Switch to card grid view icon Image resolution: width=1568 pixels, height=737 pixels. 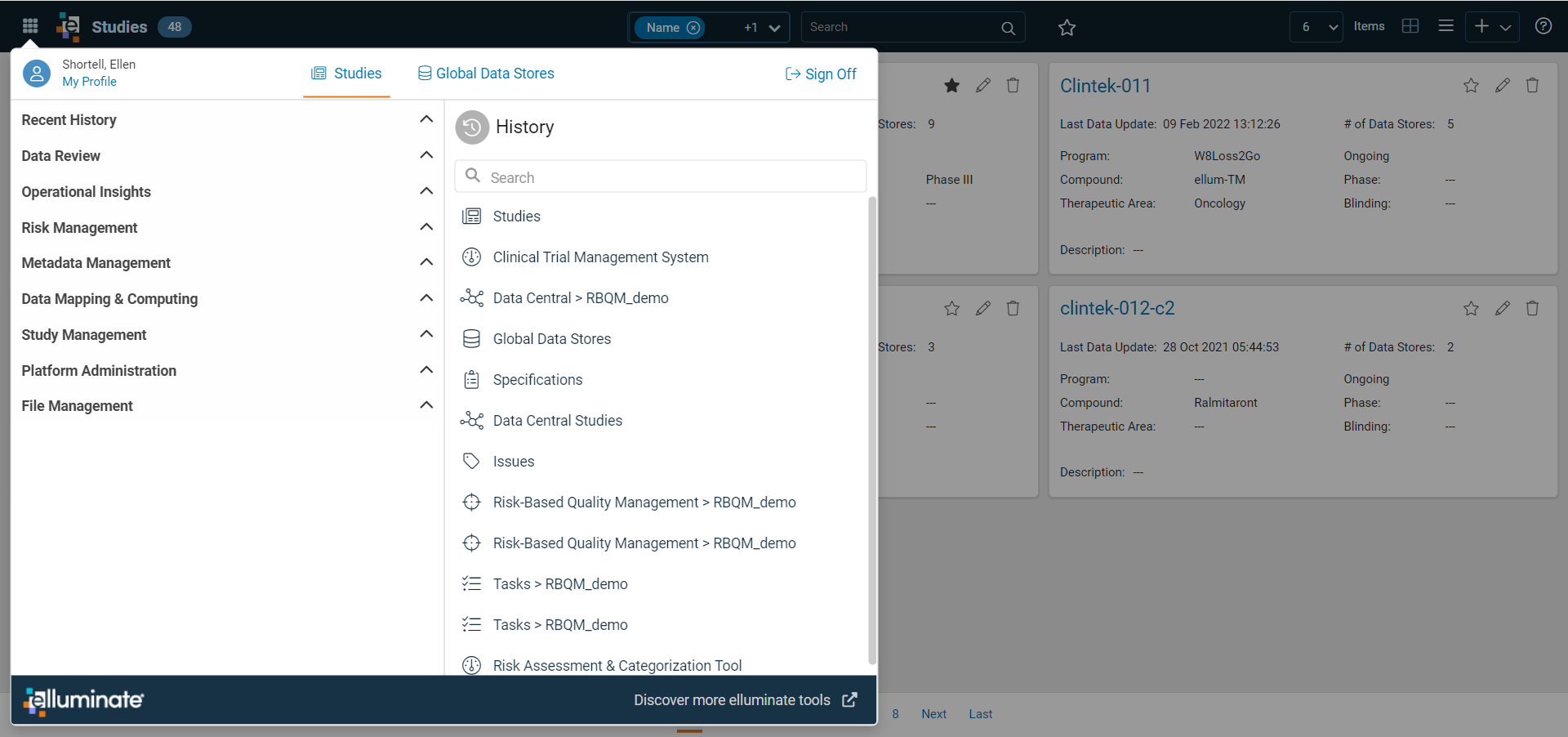[x=1410, y=26]
